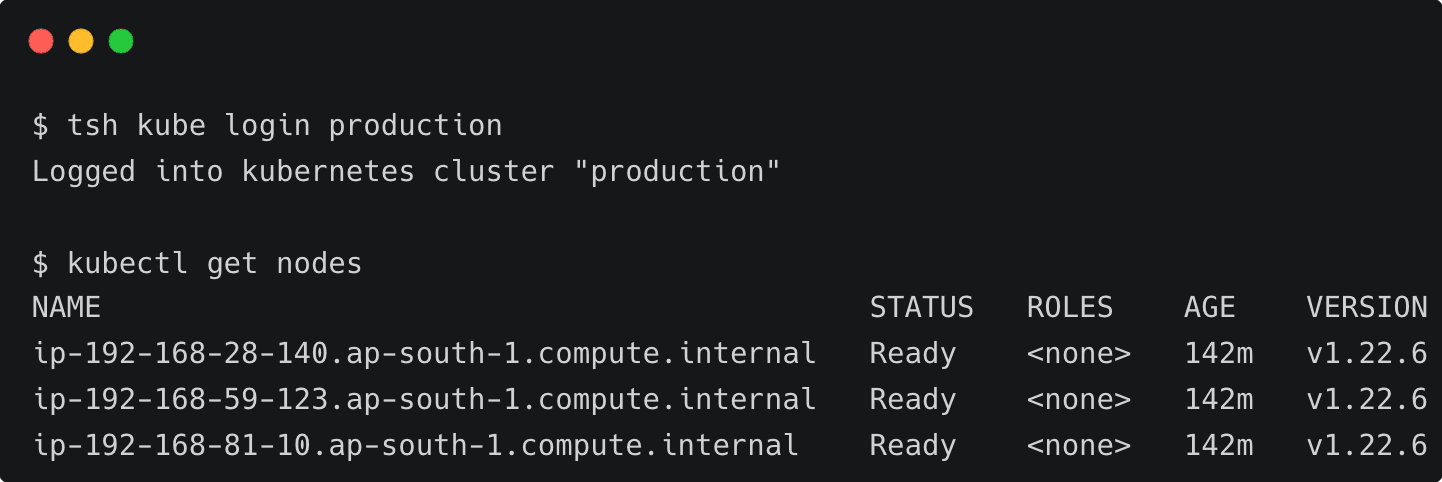Click Ready status of node ip-192-168-28-140
This screenshot has height=482, width=1442.
(x=912, y=354)
